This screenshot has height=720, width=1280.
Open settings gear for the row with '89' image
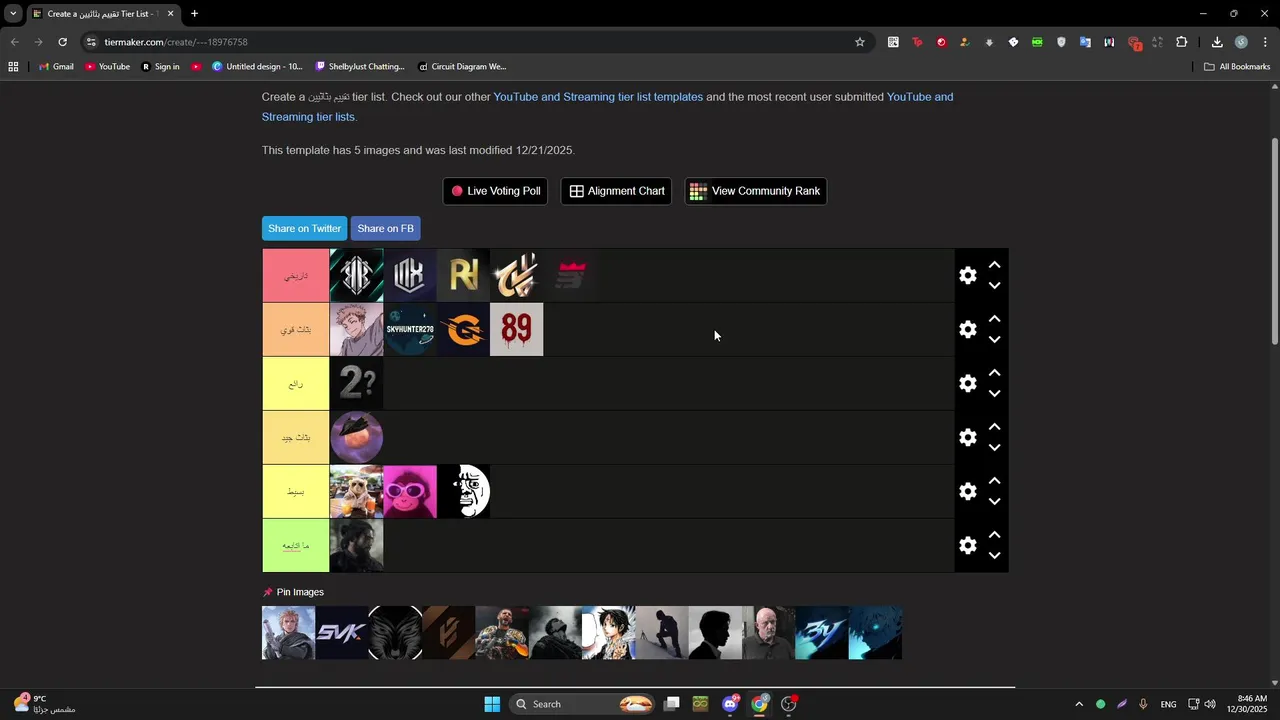[x=967, y=329]
